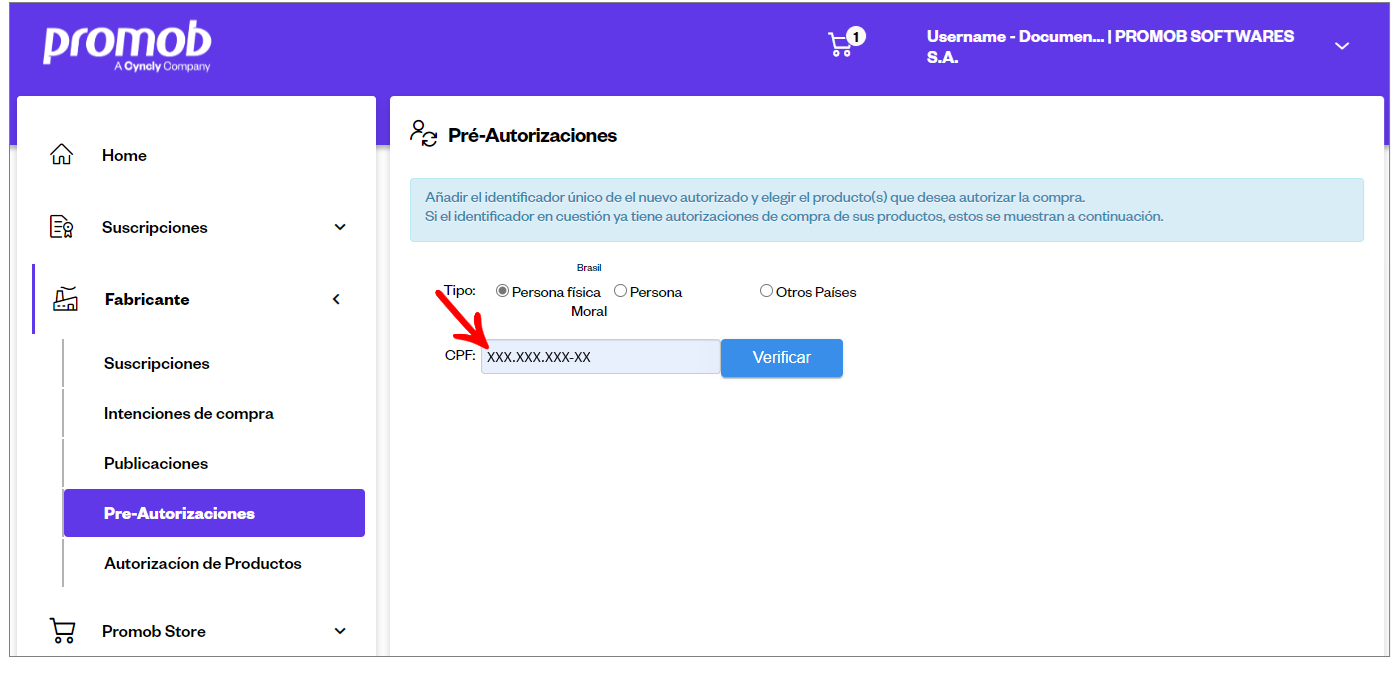Open the Promob Store menu label

click(154, 631)
